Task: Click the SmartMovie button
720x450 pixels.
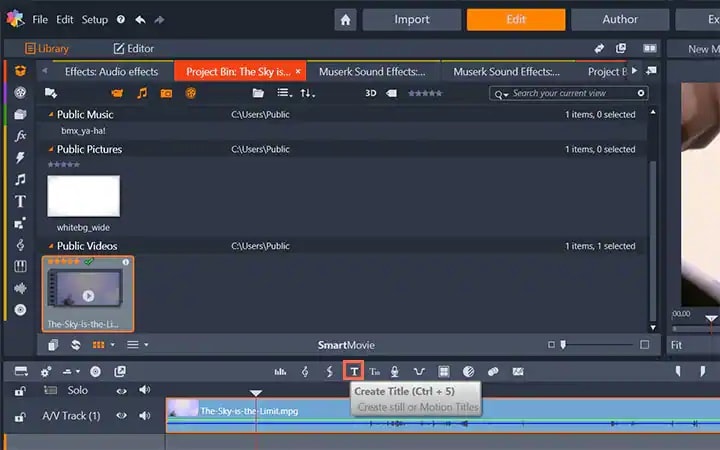Action: tap(346, 345)
